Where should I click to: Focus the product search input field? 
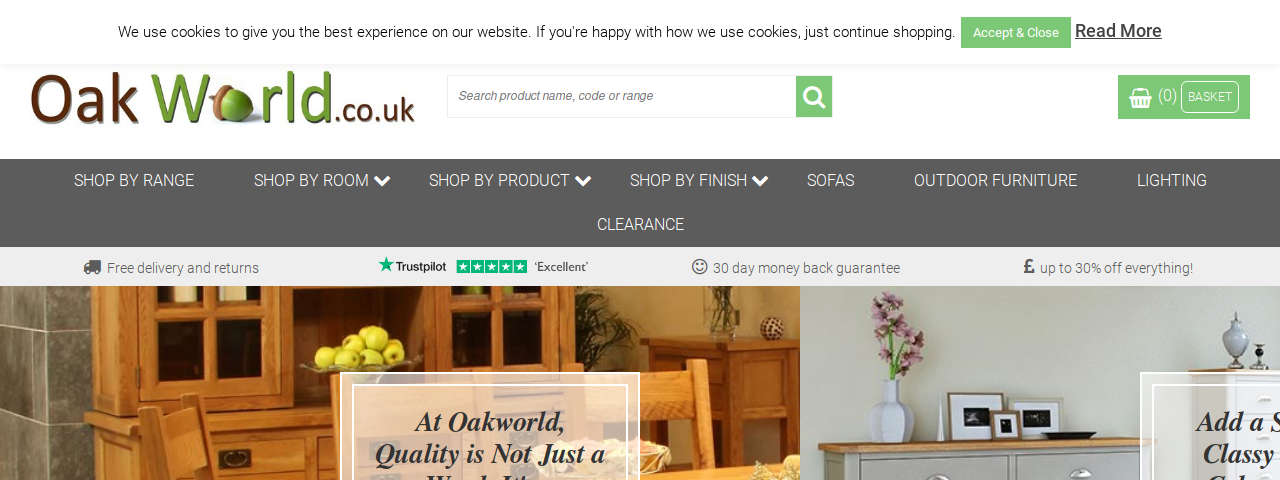[621, 96]
